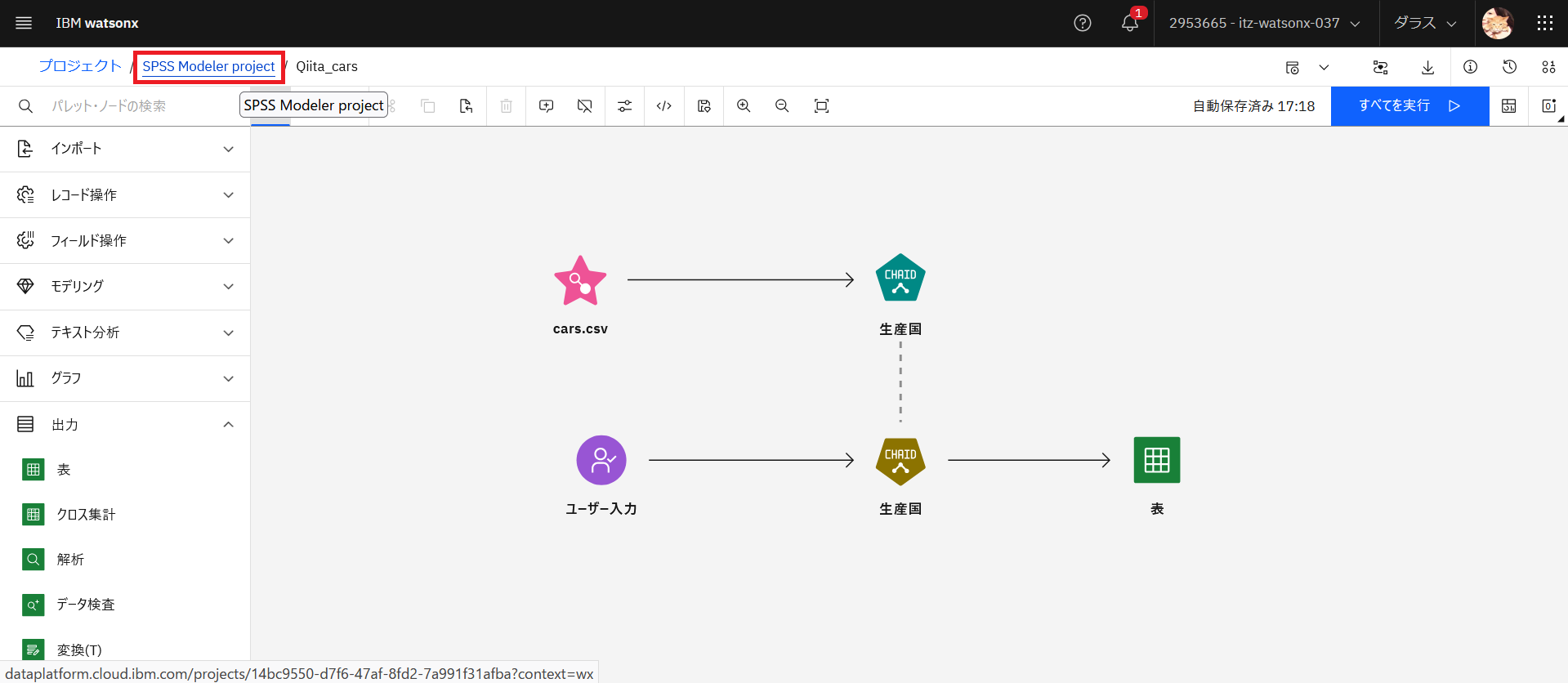Screen dimensions: 1568x683
Task: Open the notifications bell
Action: point(1130,23)
